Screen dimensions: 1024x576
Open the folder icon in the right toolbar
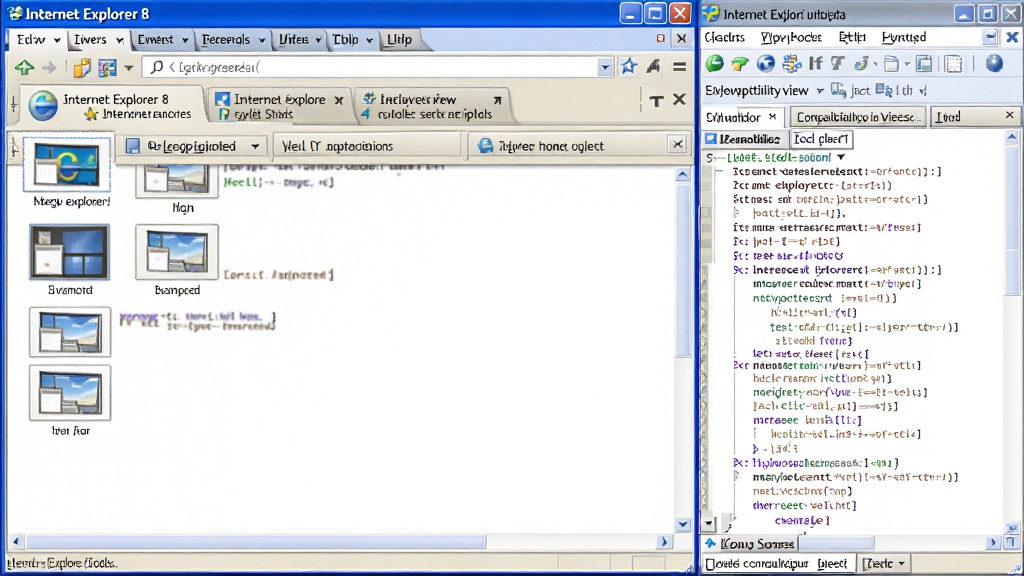[891, 63]
